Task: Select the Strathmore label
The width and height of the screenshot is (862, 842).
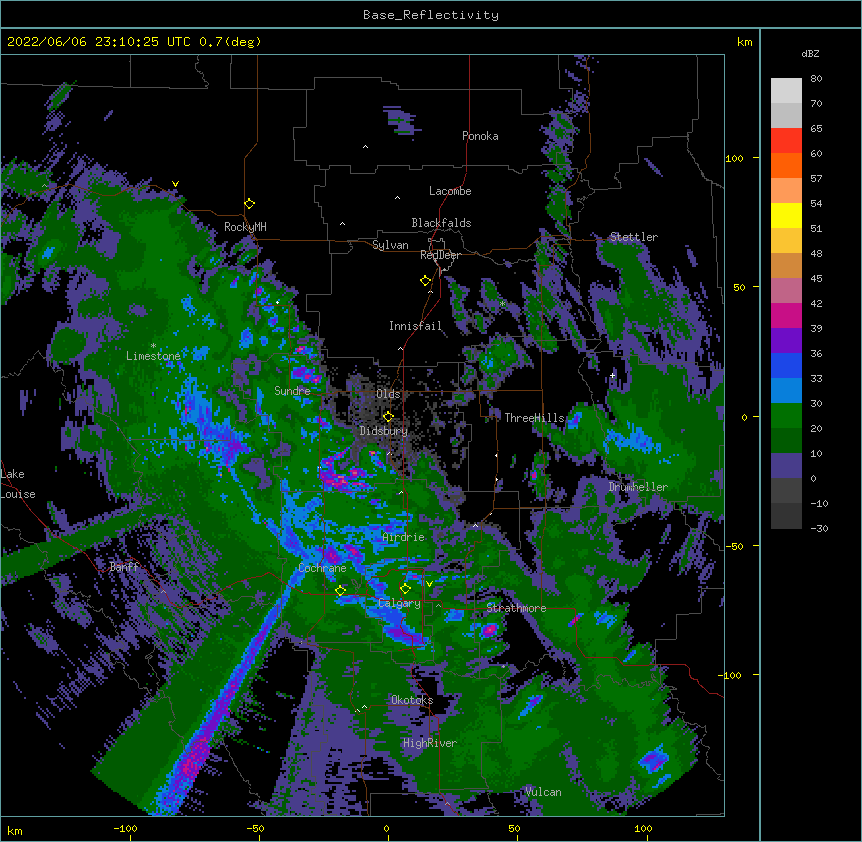Action: (516, 608)
